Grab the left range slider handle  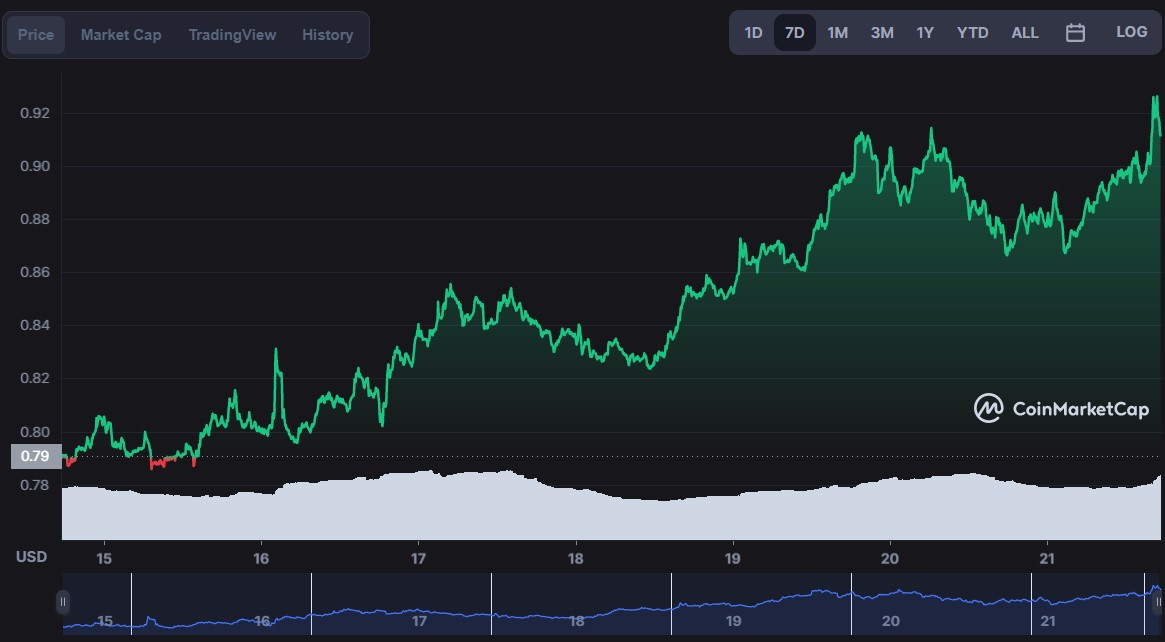coord(63,602)
